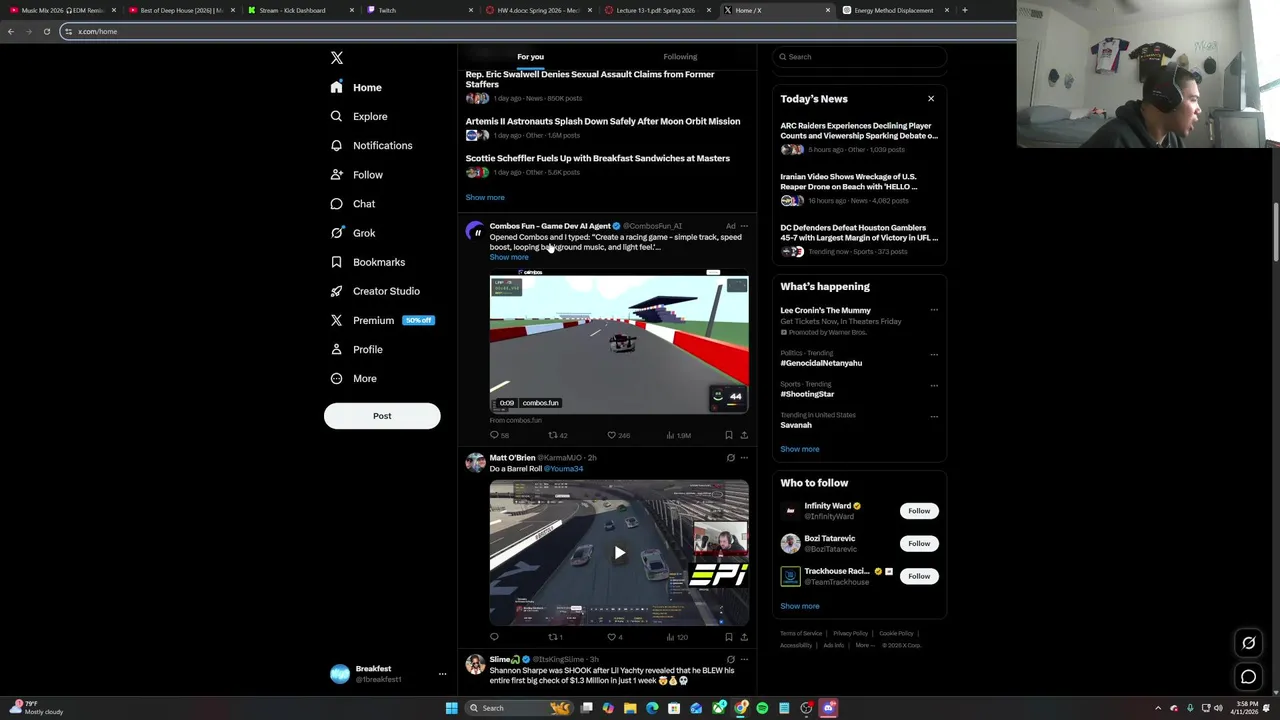The height and width of the screenshot is (720, 1280).
Task: Expand Combos Fun post with Show more
Action: [x=509, y=257]
